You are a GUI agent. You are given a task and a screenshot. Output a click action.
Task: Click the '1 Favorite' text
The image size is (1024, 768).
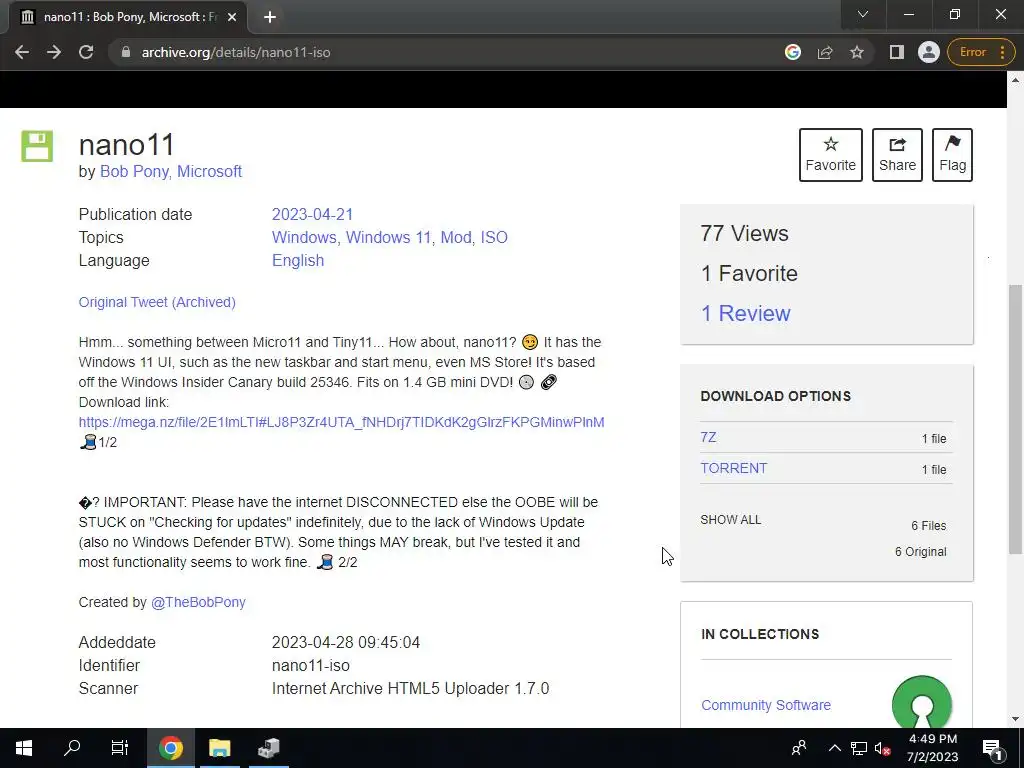click(749, 273)
